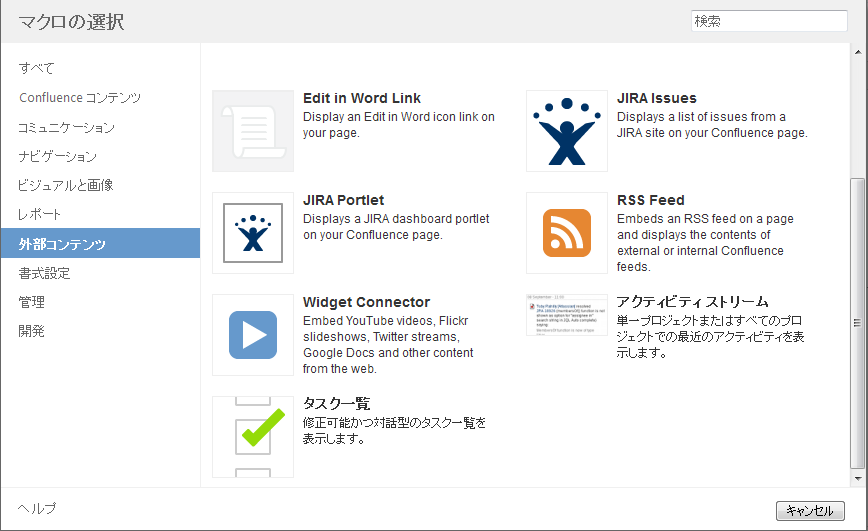The width and height of the screenshot is (868, 531).
Task: Select the highlighted 外部コンテンツ category
Action: tap(100, 243)
